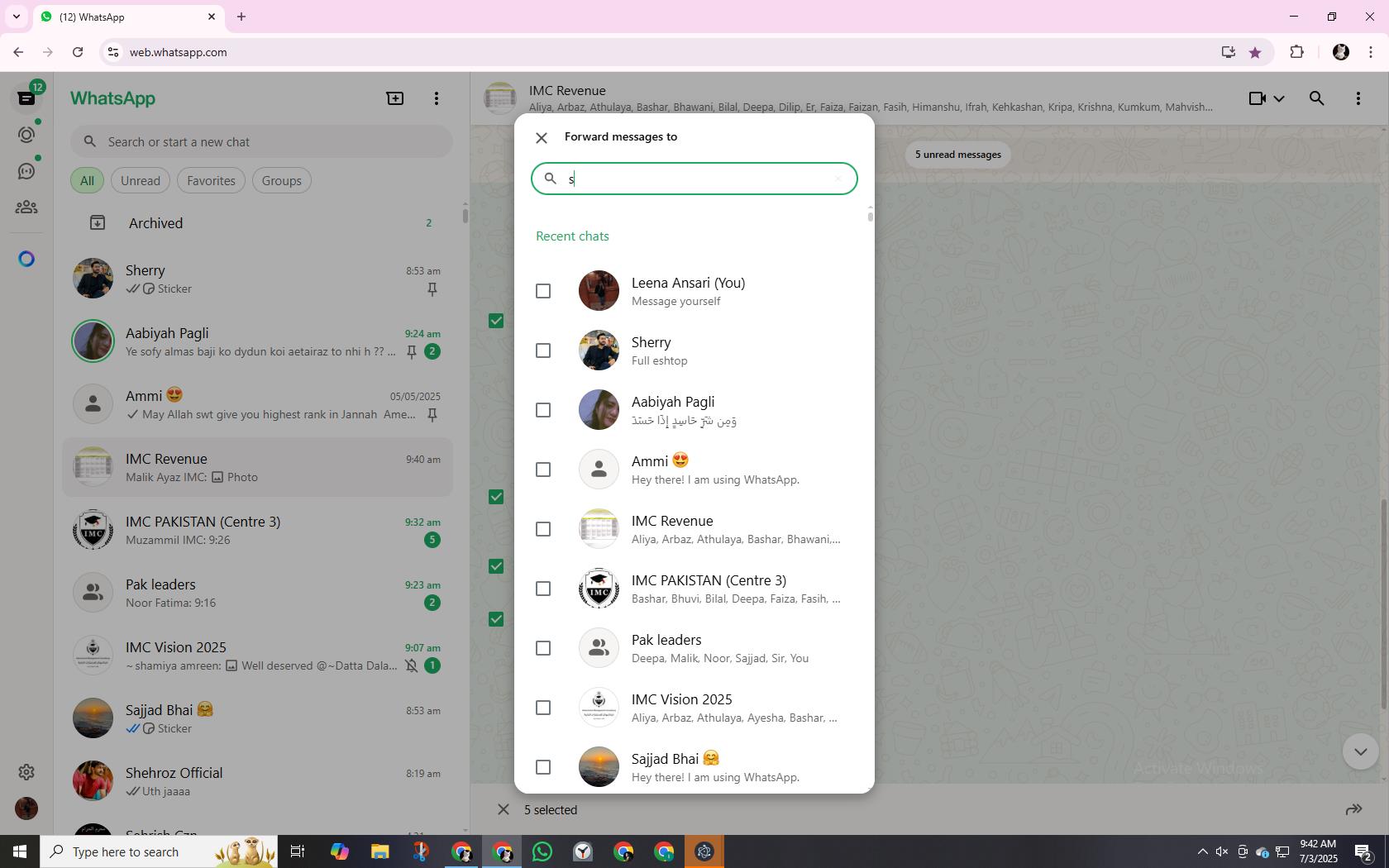
Task: Open the Channels icon in sidebar
Action: [26, 171]
